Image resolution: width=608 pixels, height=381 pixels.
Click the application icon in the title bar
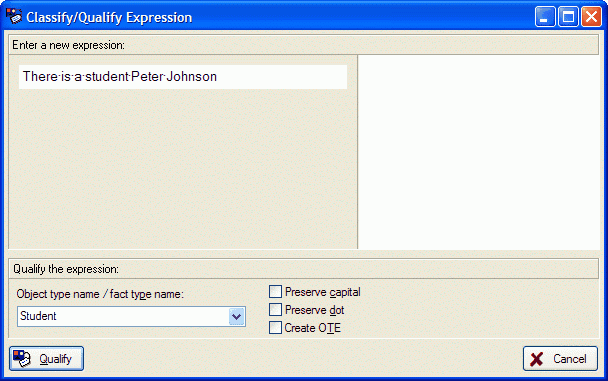pos(14,17)
